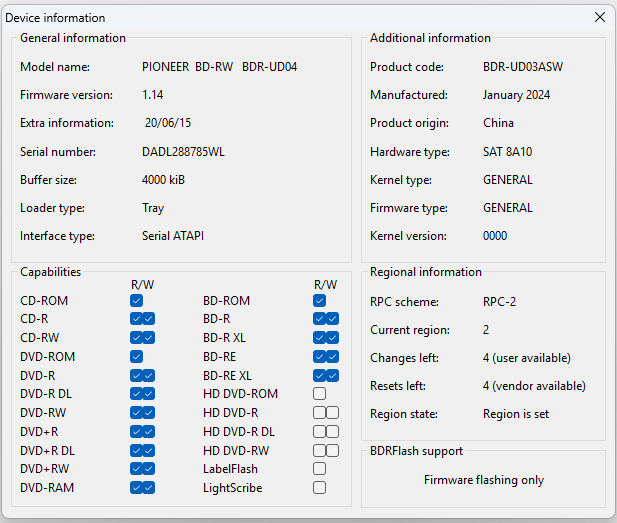
Task: Toggle the DVD-R read checkbox
Action: tap(136, 375)
